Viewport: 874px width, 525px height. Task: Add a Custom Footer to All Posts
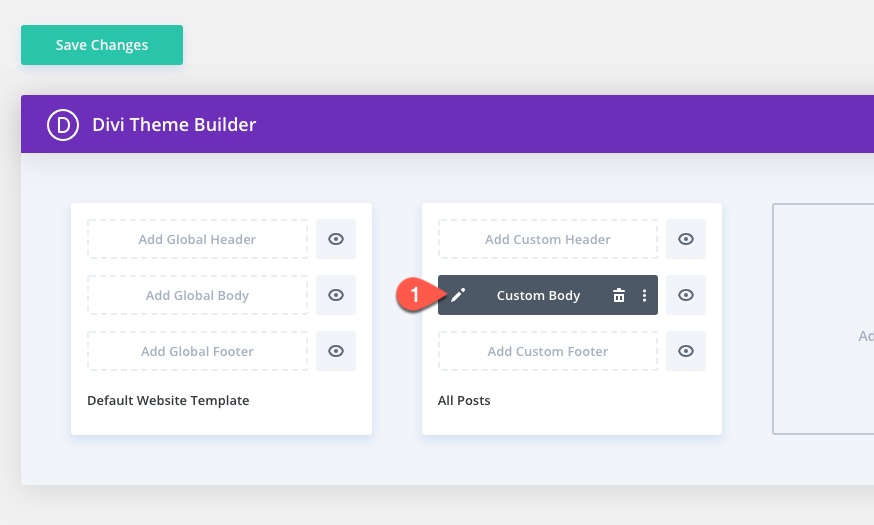(x=547, y=351)
